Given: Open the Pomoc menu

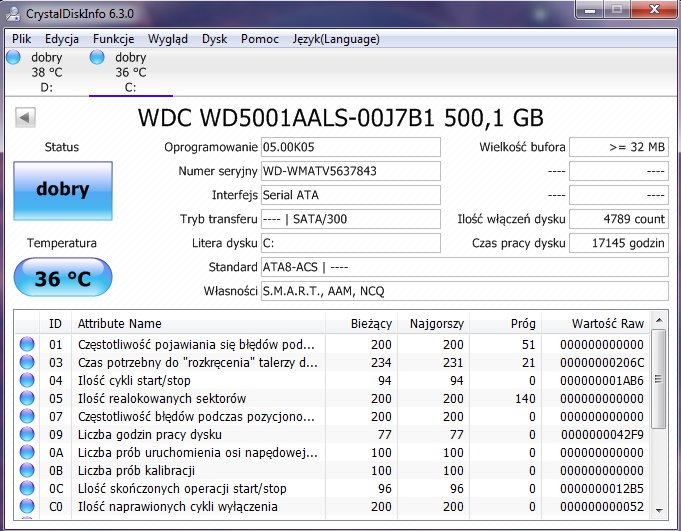Looking at the screenshot, I should [260, 39].
